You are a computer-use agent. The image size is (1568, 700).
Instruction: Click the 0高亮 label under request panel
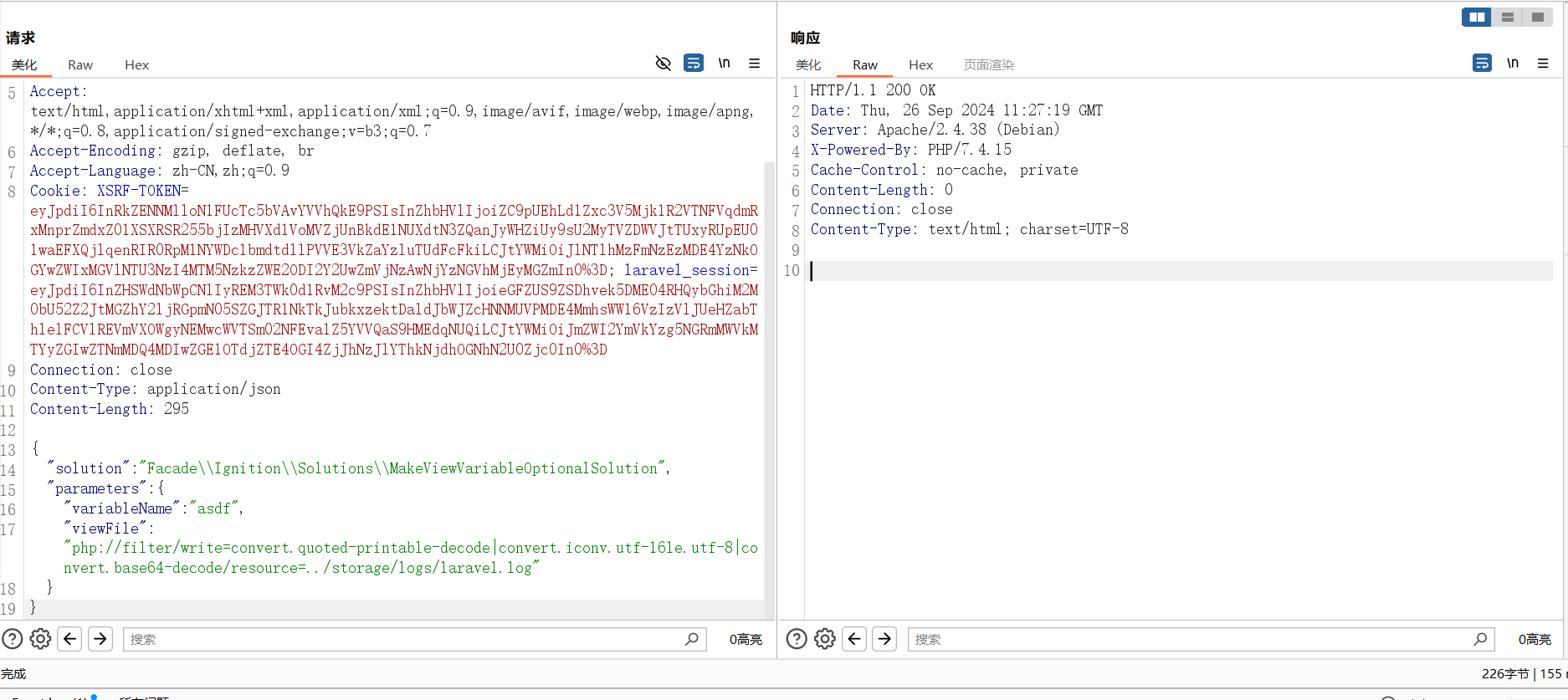coord(745,640)
